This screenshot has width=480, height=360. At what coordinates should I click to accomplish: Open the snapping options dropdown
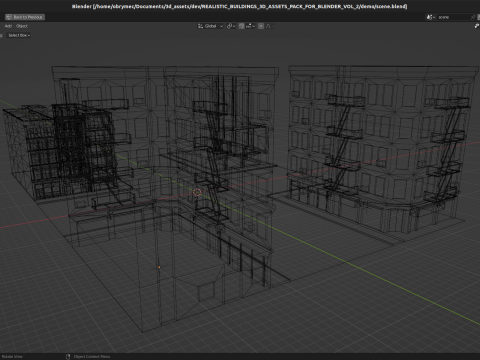[250, 26]
